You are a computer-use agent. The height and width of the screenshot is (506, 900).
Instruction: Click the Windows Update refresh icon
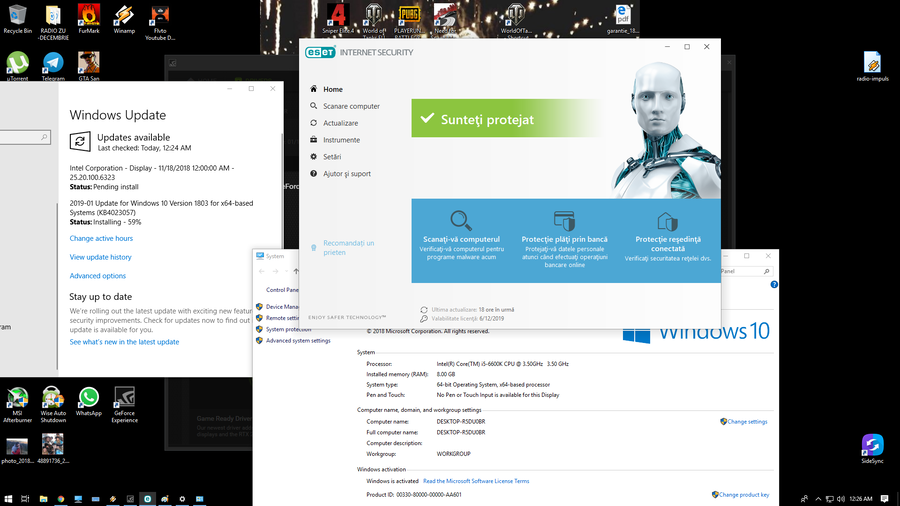click(79, 142)
